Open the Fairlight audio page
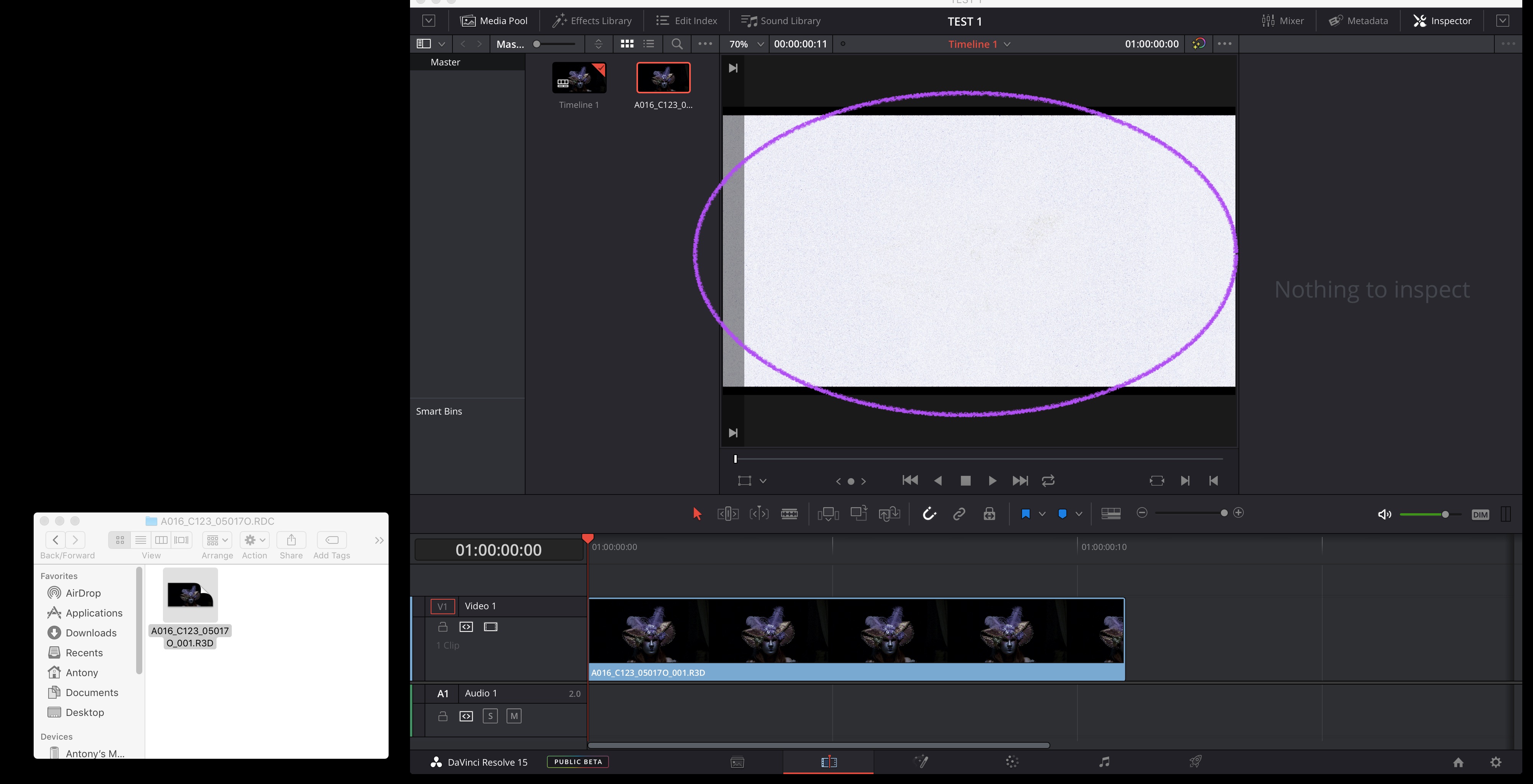Image resolution: width=1533 pixels, height=784 pixels. click(x=1104, y=762)
